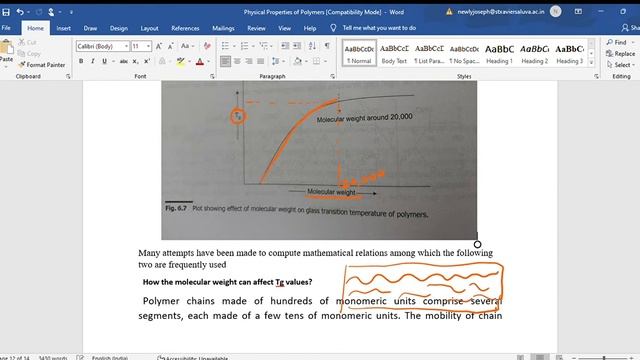Apply subscript formatting
This screenshot has width=640, height=360.
click(136, 61)
